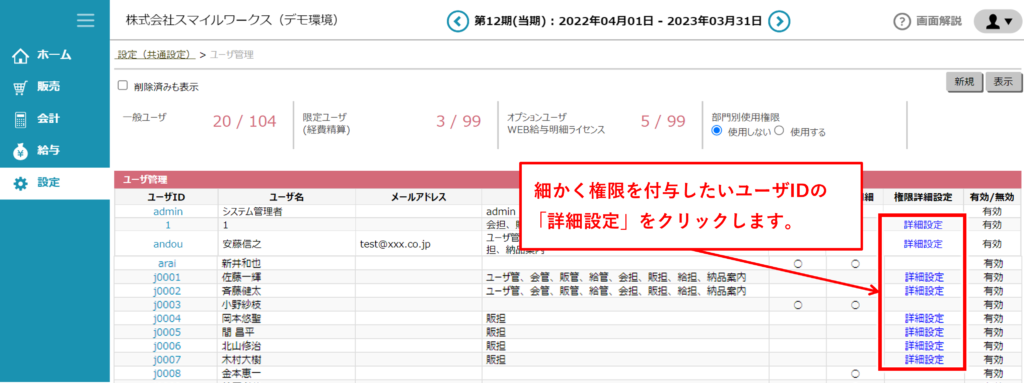Open user ID j0005 link
This screenshot has height=383, width=1024.
tap(167, 332)
